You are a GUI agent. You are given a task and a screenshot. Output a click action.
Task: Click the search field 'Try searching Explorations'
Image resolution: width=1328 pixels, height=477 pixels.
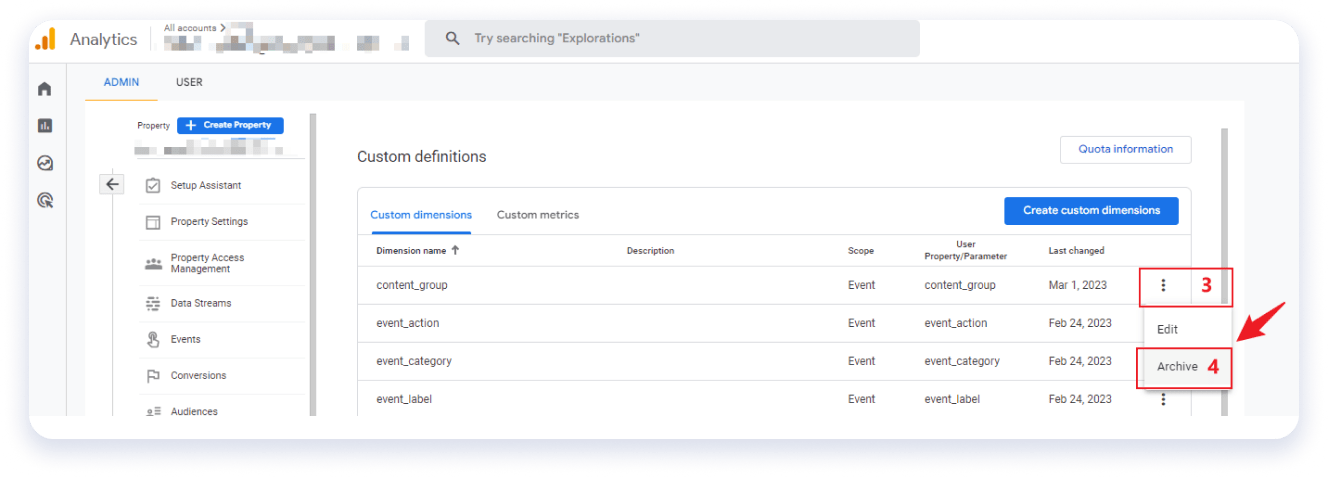pyautogui.click(x=671, y=38)
